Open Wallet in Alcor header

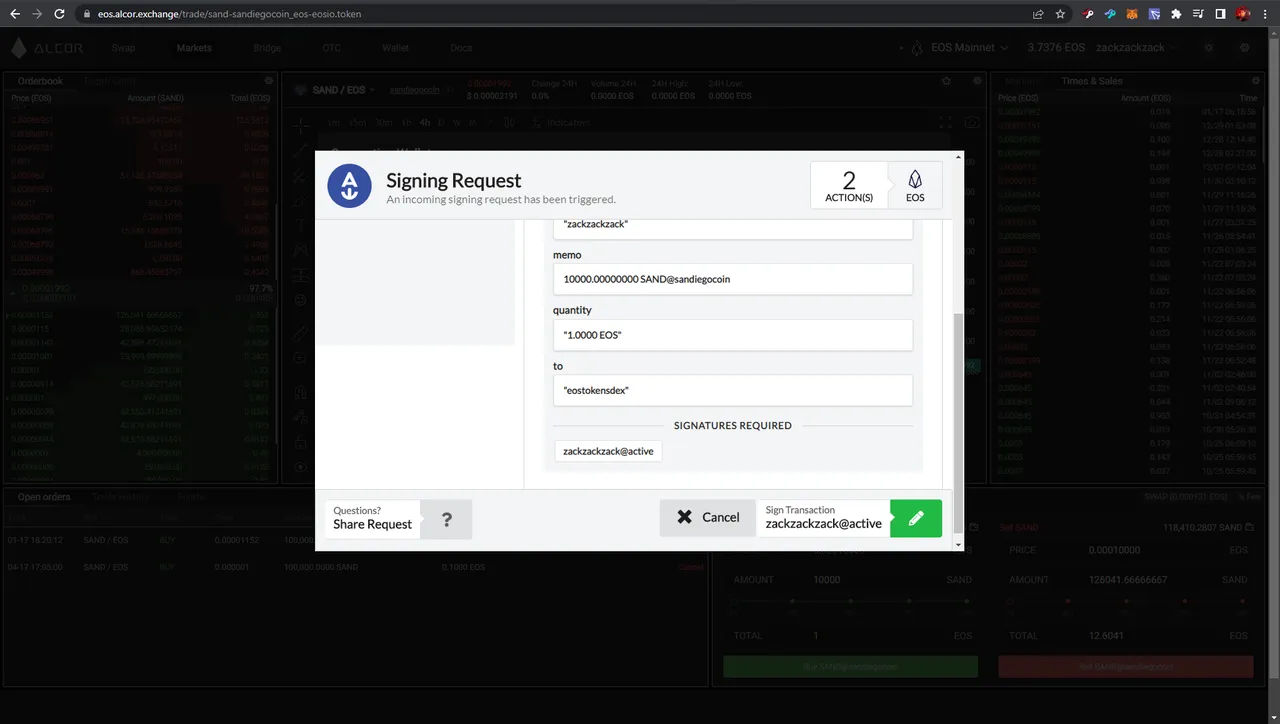(395, 48)
